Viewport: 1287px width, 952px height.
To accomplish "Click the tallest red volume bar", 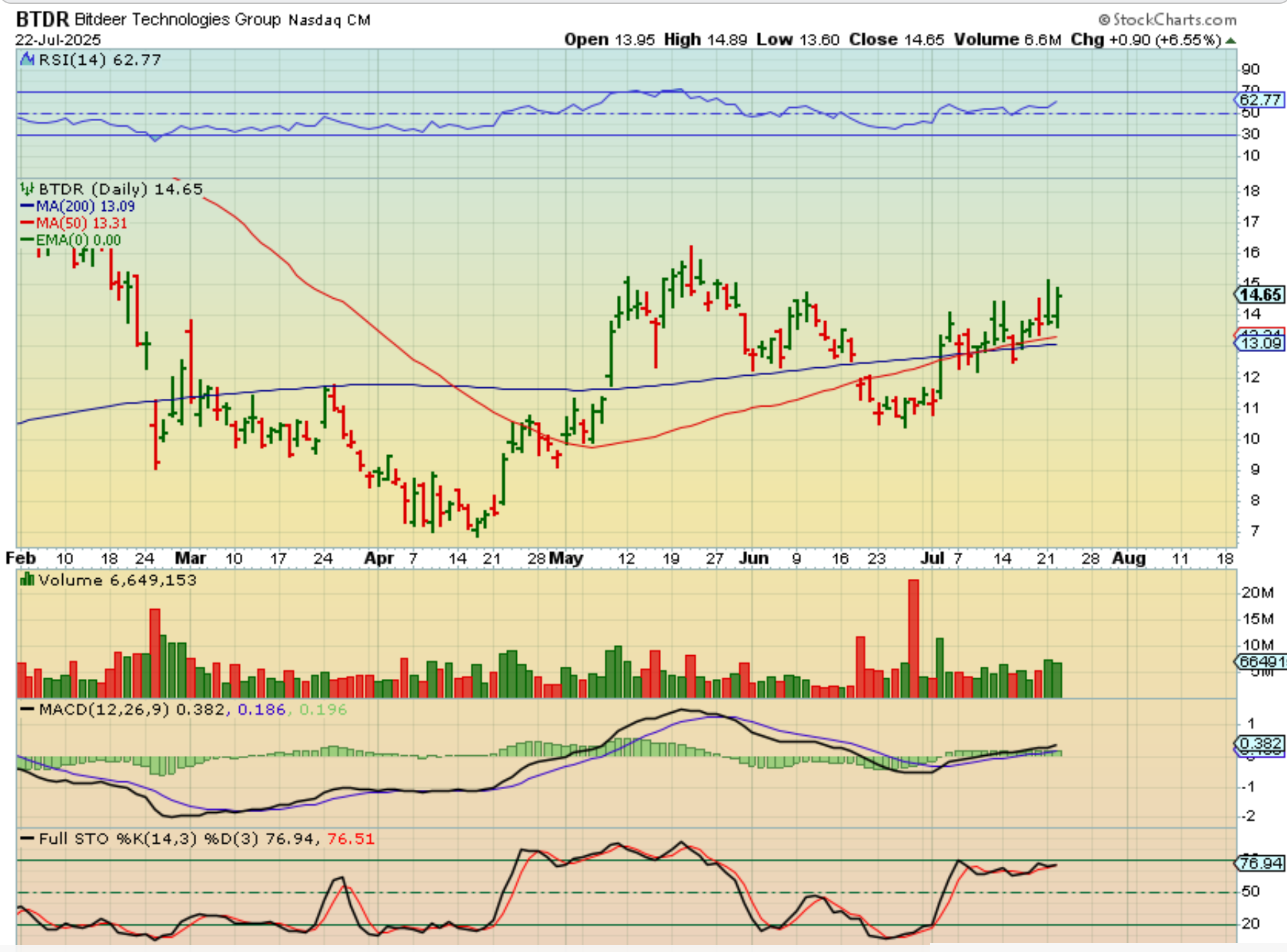I will [913, 638].
